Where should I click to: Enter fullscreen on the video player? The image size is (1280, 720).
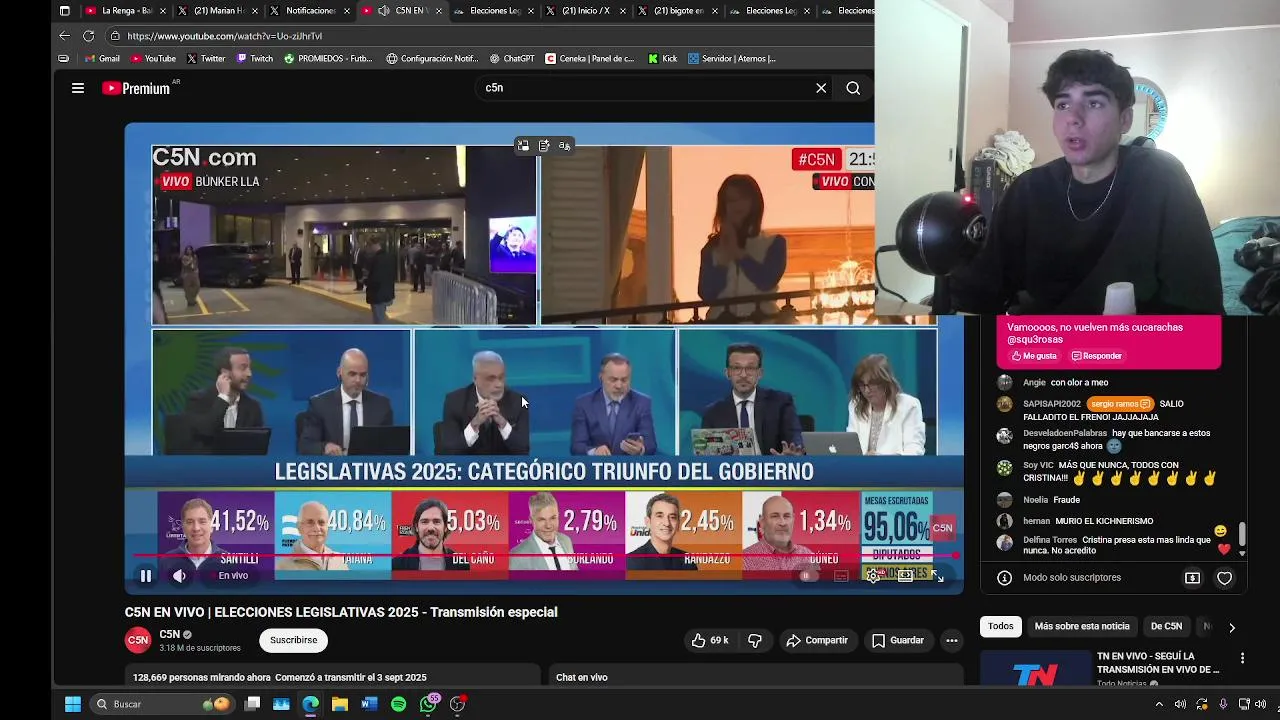pos(938,576)
